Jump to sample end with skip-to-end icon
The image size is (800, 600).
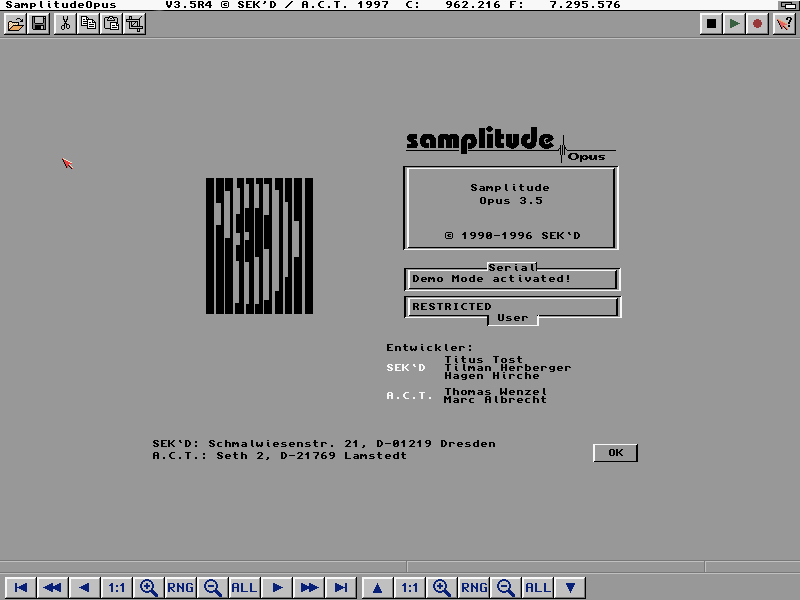pos(341,587)
